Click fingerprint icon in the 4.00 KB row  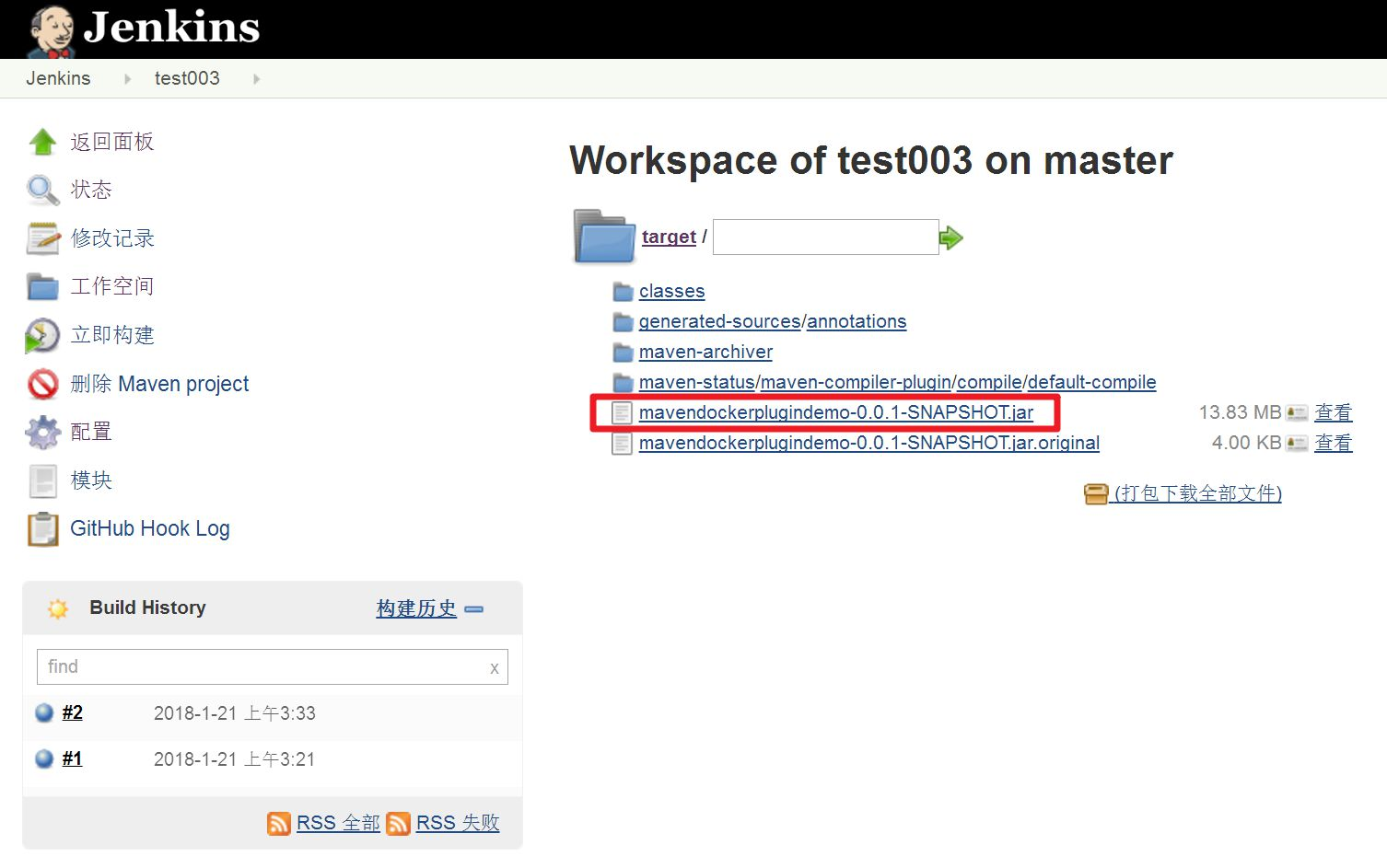(1297, 444)
